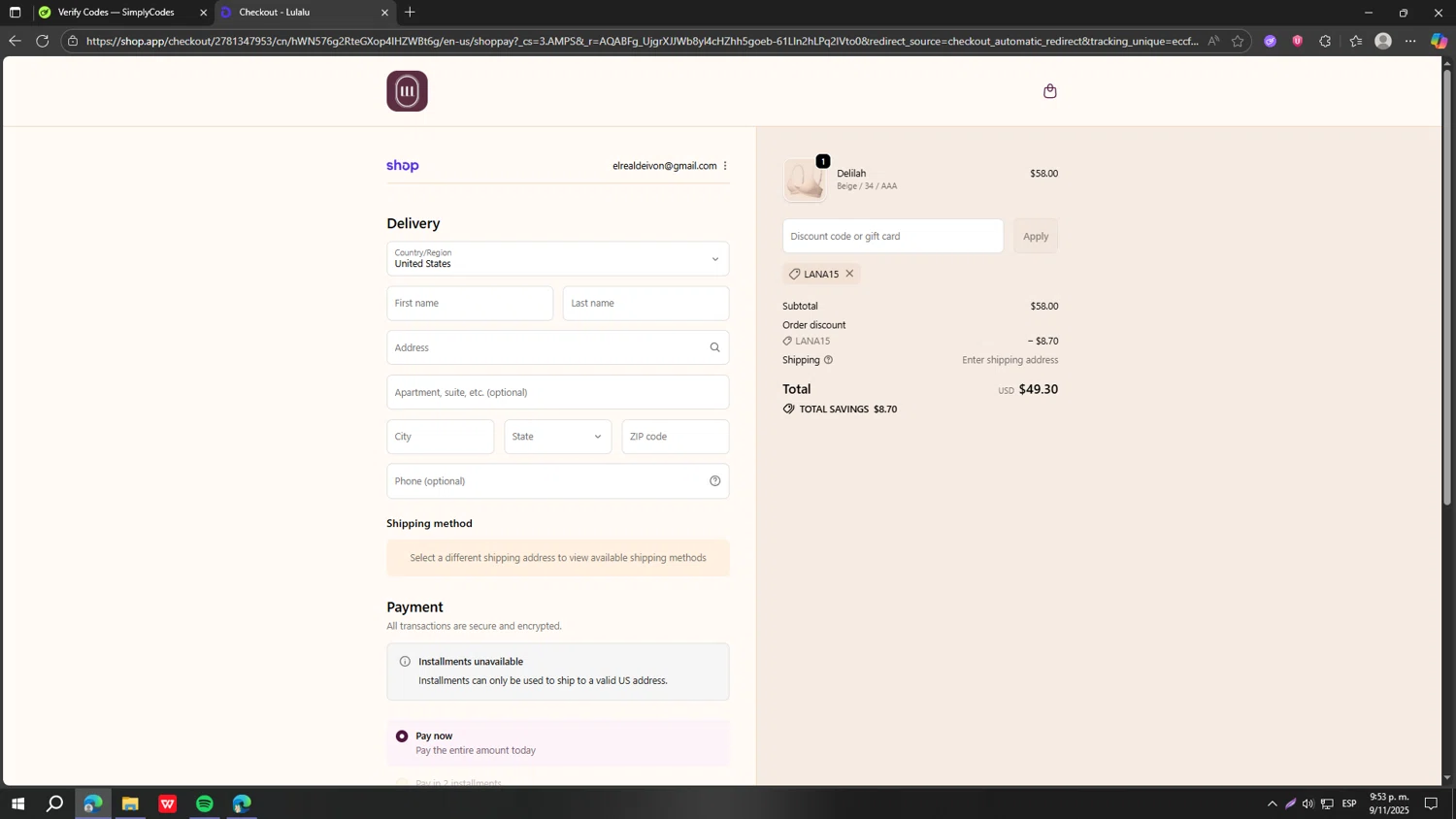
Task: Click the Last name field
Action: point(645,304)
